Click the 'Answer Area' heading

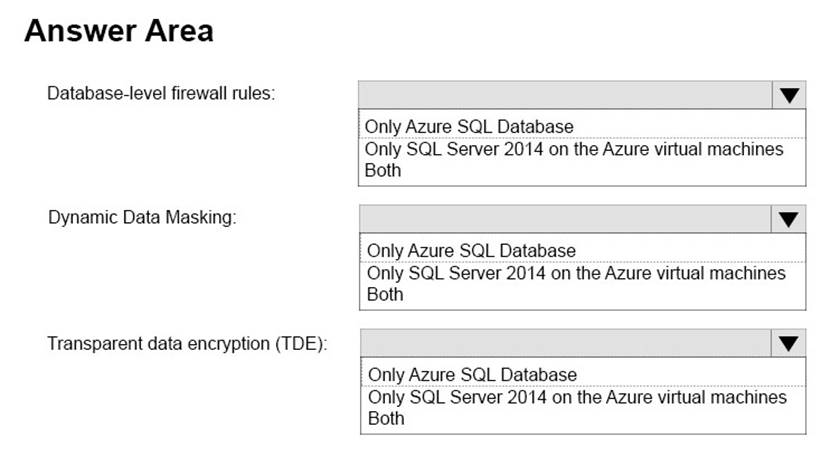click(x=118, y=30)
